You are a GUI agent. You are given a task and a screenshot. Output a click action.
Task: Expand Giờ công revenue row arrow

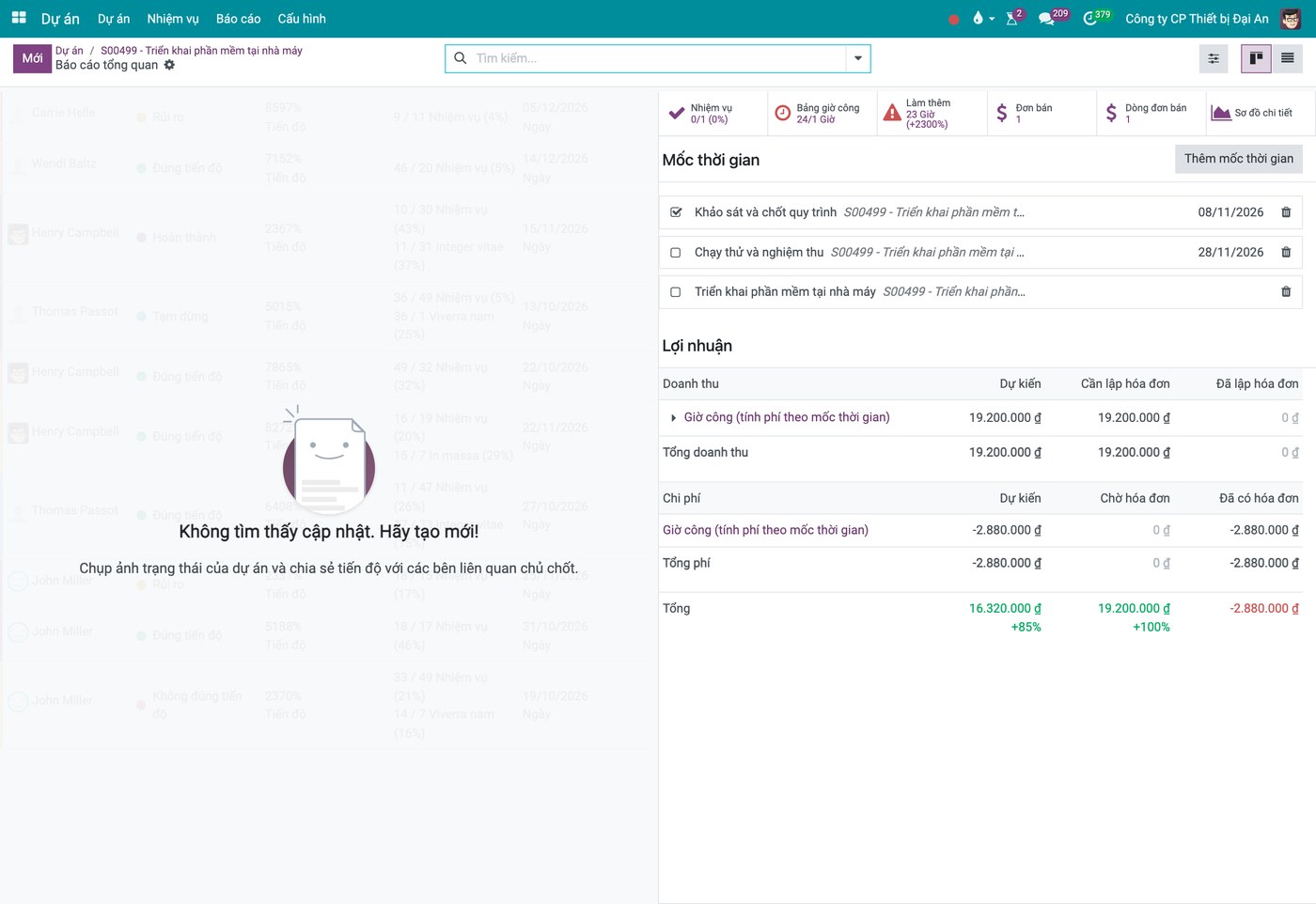point(674,418)
